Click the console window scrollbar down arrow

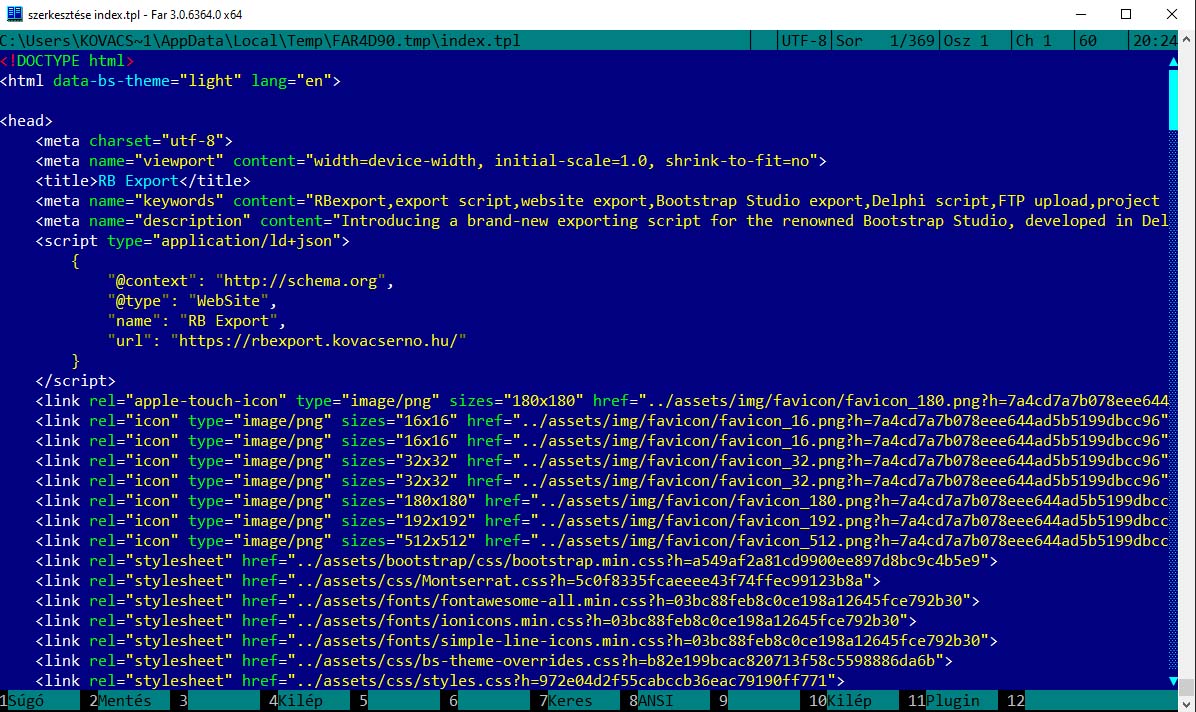pos(1188,704)
